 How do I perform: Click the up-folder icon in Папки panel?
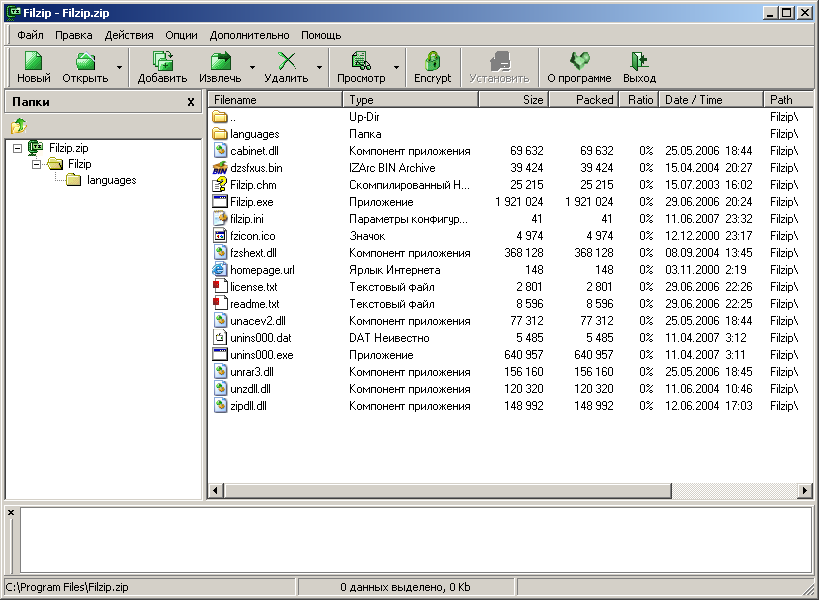tap(19, 126)
